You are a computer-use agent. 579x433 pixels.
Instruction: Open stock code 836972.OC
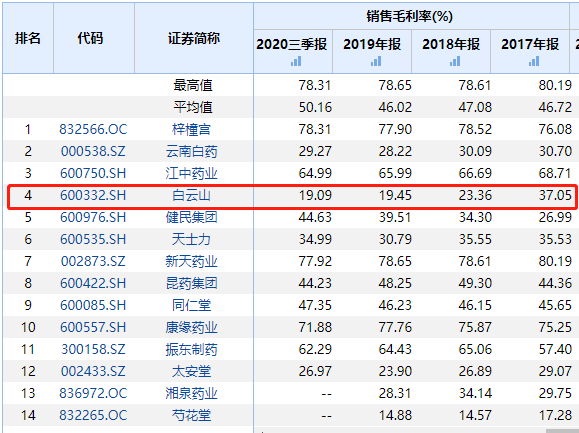(x=93, y=394)
